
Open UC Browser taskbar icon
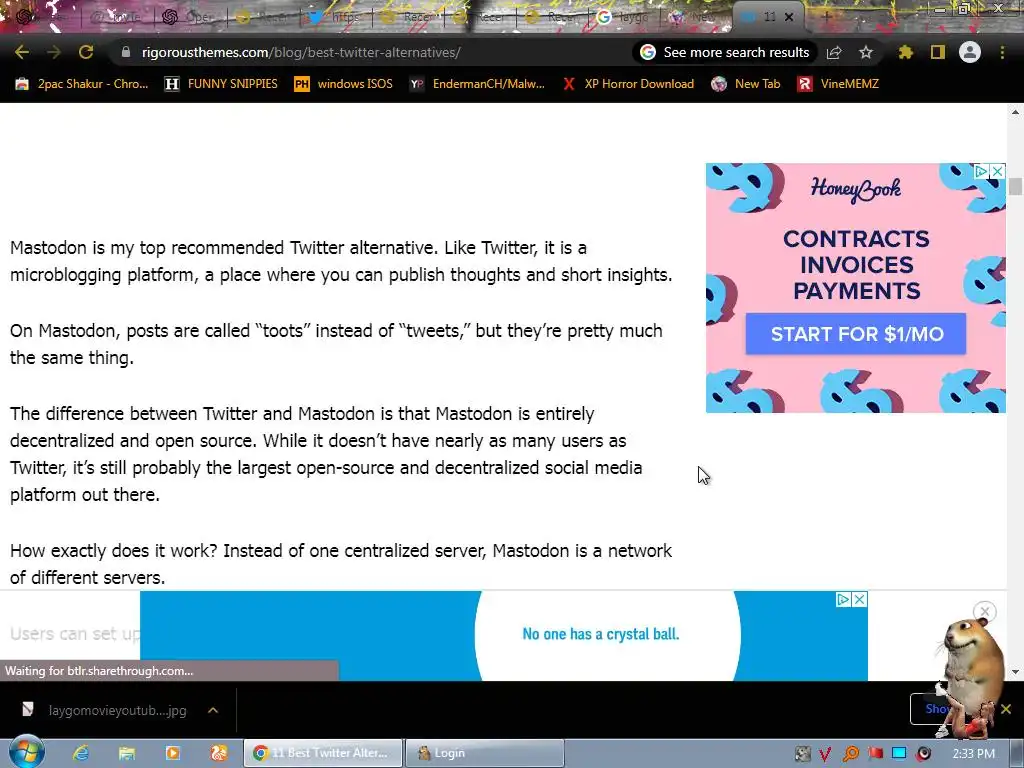(219, 753)
